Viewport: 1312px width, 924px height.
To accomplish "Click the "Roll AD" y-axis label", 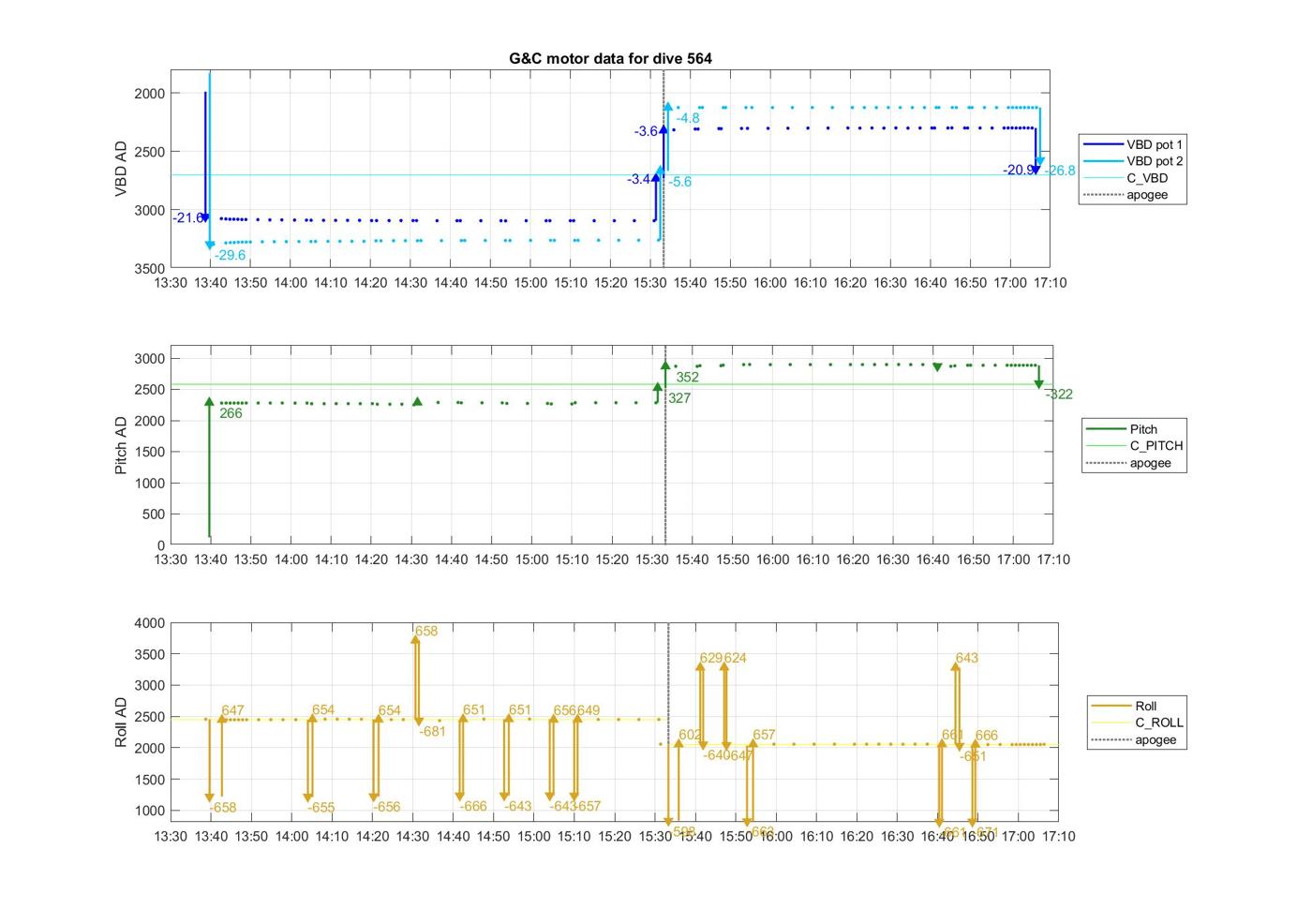I will click(x=121, y=722).
